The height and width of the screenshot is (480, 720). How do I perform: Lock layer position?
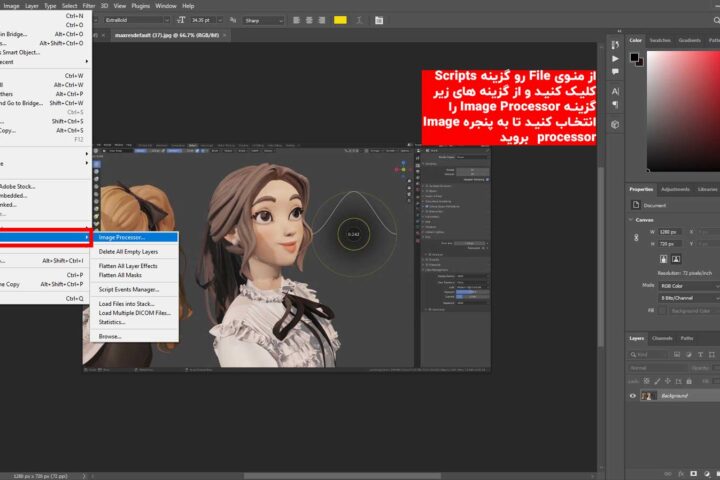[x=668, y=381]
